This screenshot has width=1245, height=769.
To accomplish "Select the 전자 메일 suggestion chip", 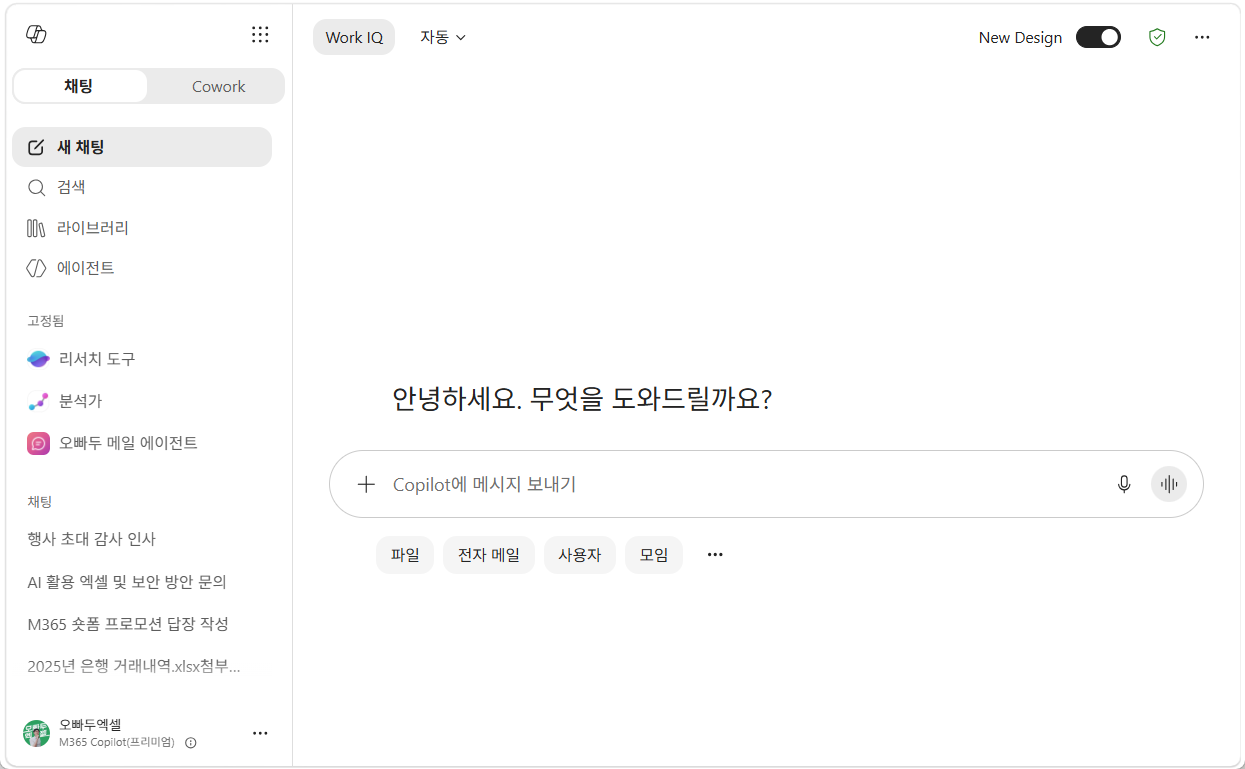I will point(489,555).
